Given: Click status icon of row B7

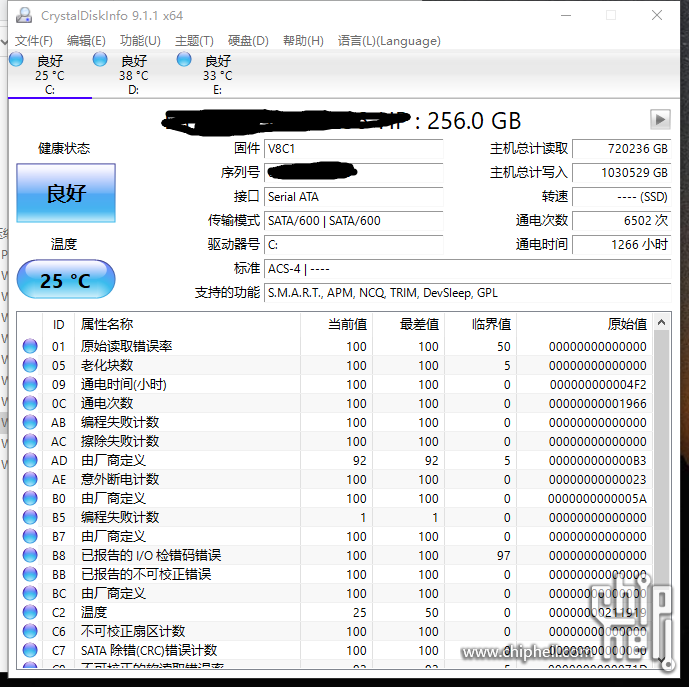Looking at the screenshot, I should pos(30,536).
